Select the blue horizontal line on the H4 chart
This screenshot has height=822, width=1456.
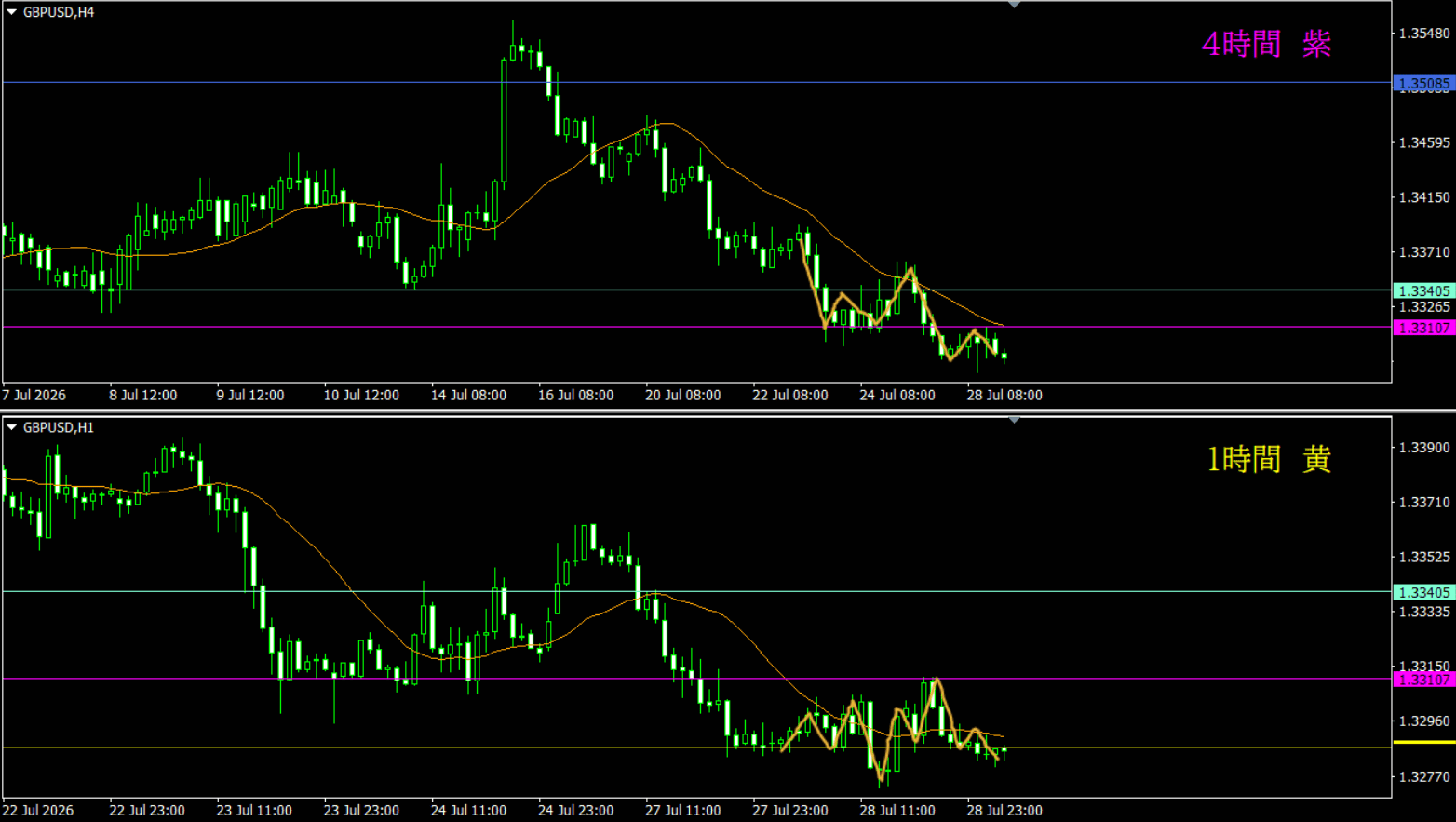(x=696, y=83)
